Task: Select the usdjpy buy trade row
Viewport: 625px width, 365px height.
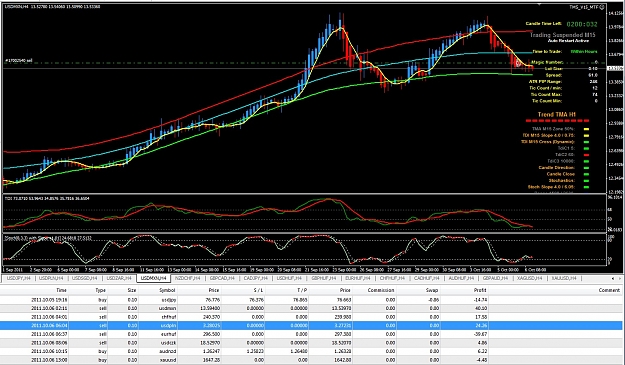Action: point(311,300)
